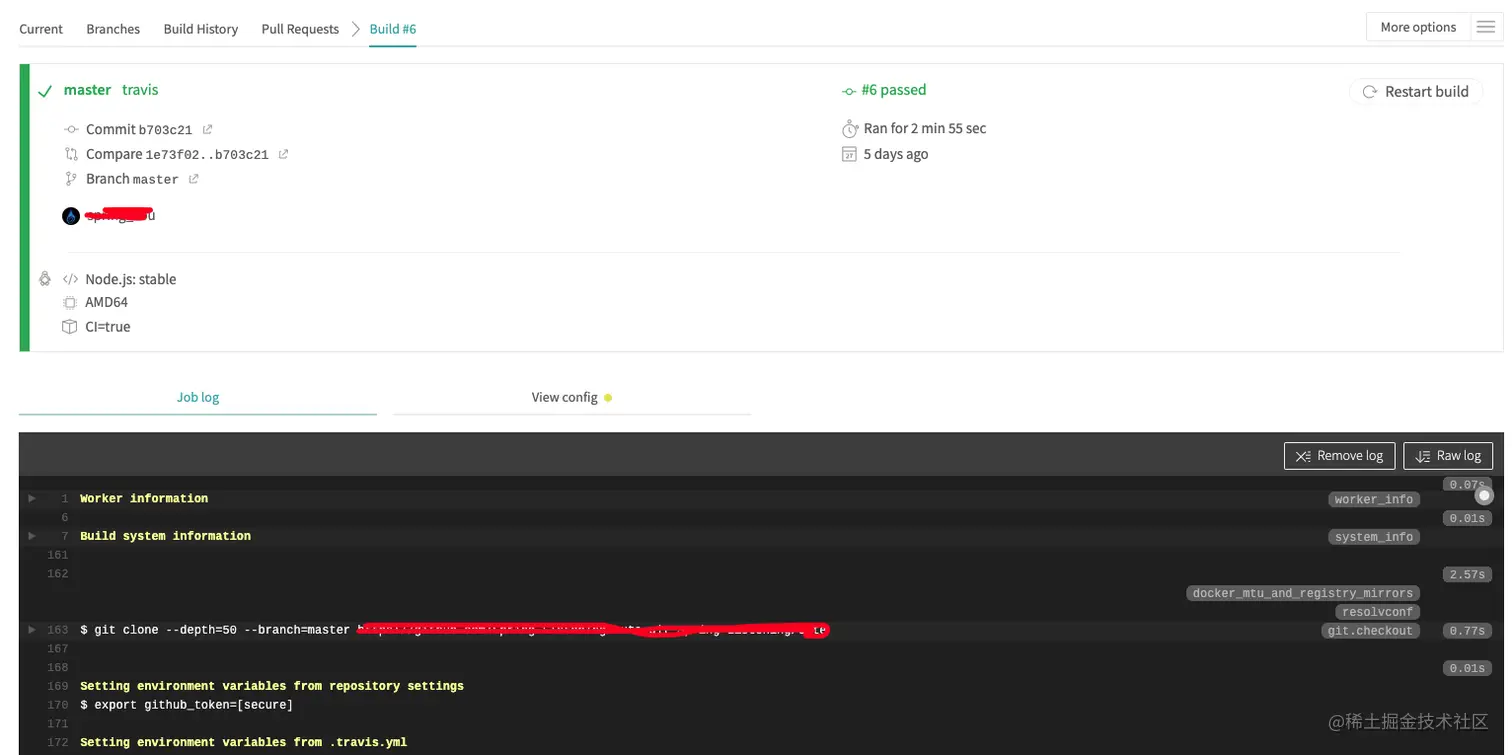
Task: Click the box icon beside CI=true
Action: (70, 327)
